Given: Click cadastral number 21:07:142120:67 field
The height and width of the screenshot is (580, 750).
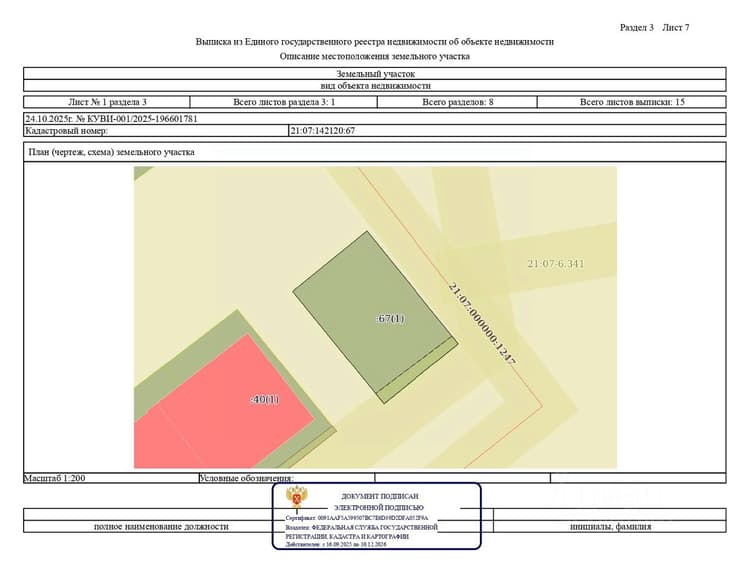Looking at the screenshot, I should tap(507, 131).
